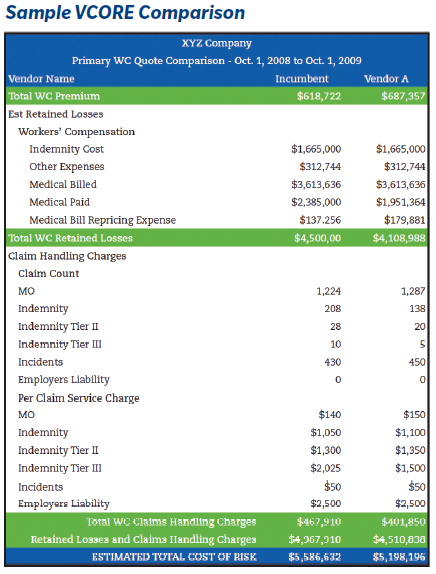Click the Total WC Retained Losses row

point(217,238)
